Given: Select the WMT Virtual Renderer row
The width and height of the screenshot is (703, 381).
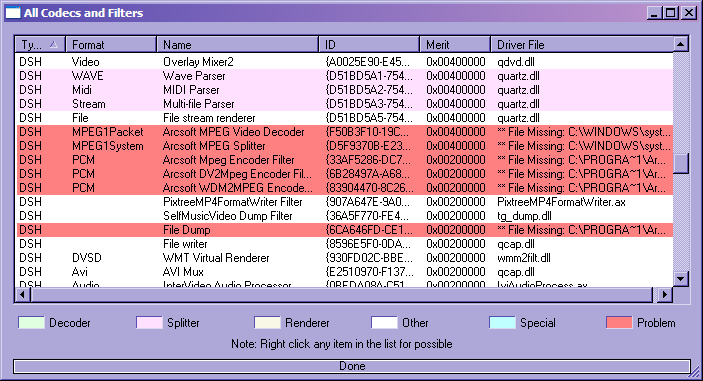Looking at the screenshot, I should coord(345,258).
